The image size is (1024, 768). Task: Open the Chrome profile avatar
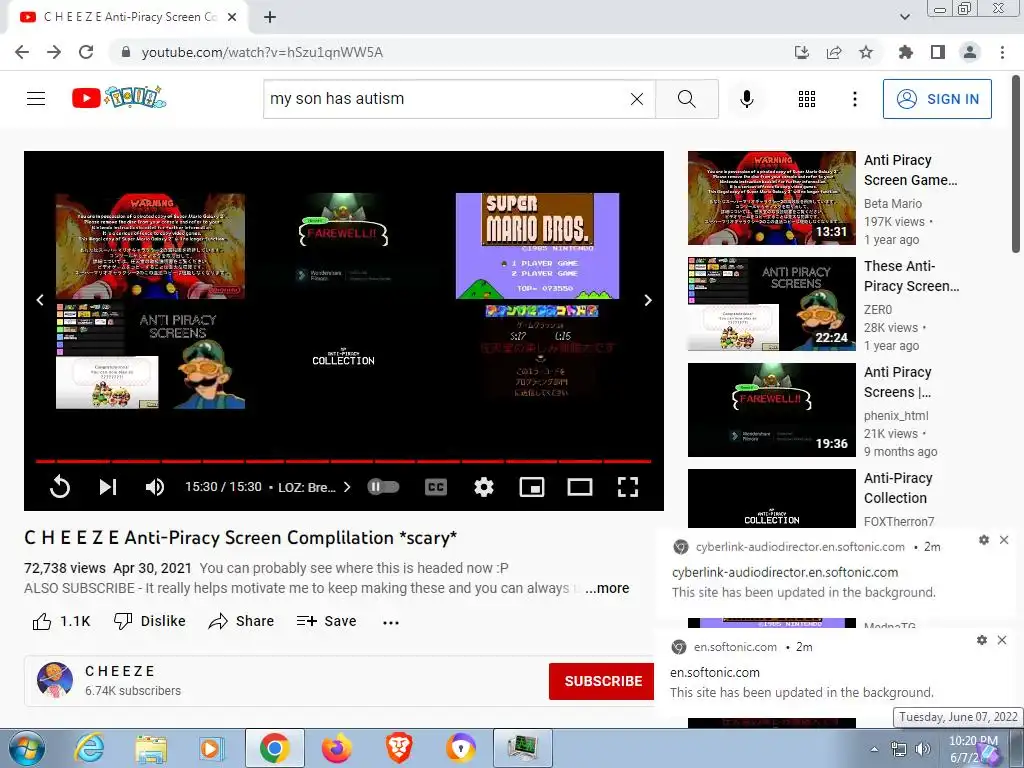tap(970, 52)
